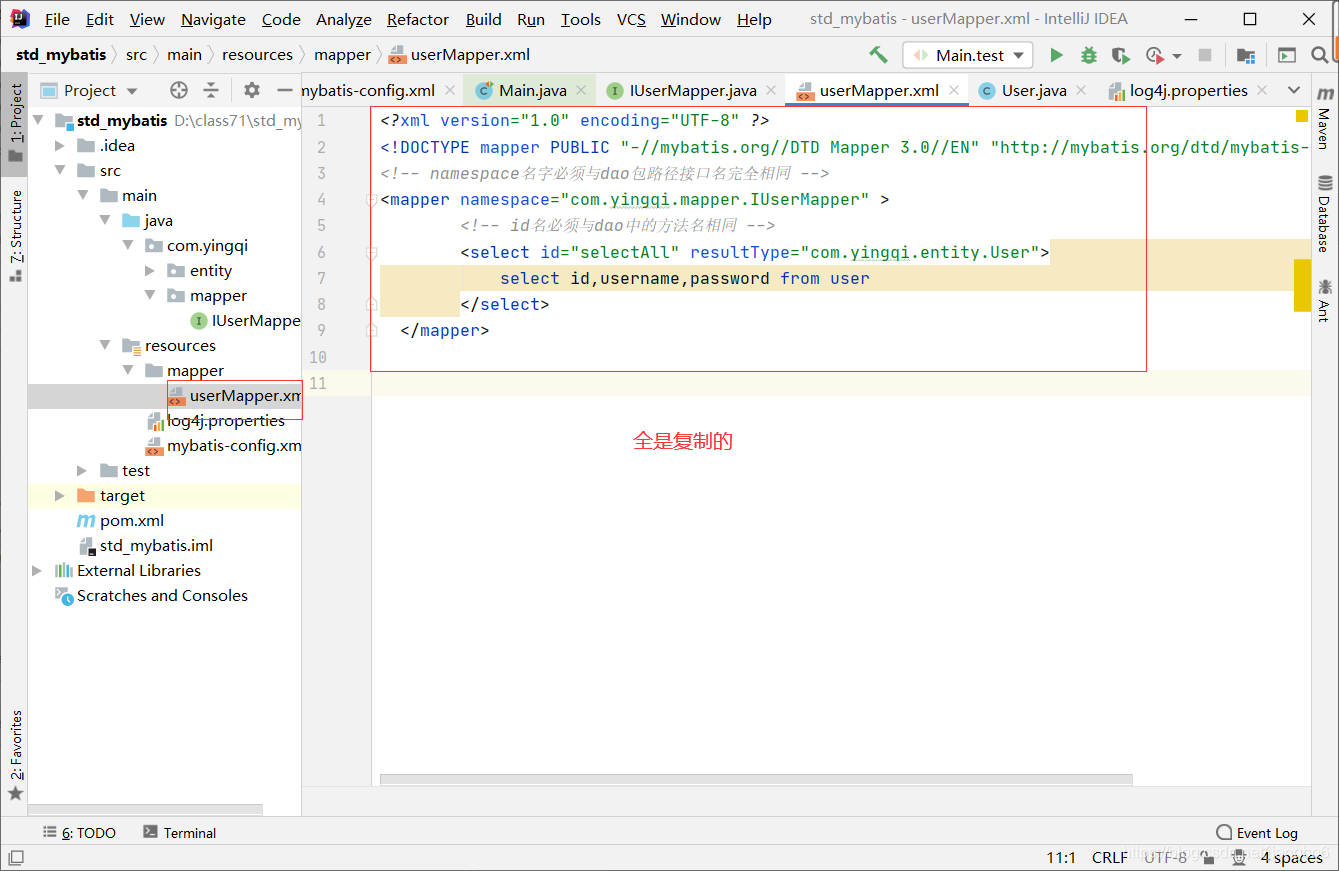Collapse the resources folder
Image resolution: width=1339 pixels, height=871 pixels.
point(105,346)
